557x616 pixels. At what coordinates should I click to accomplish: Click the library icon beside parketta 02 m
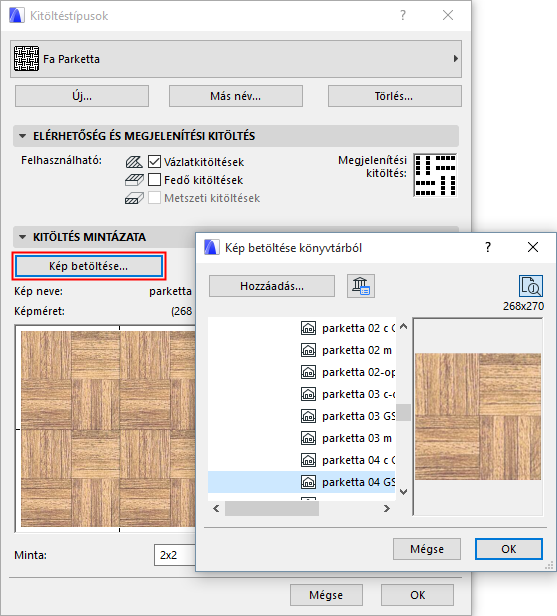pyautogui.click(x=308, y=350)
